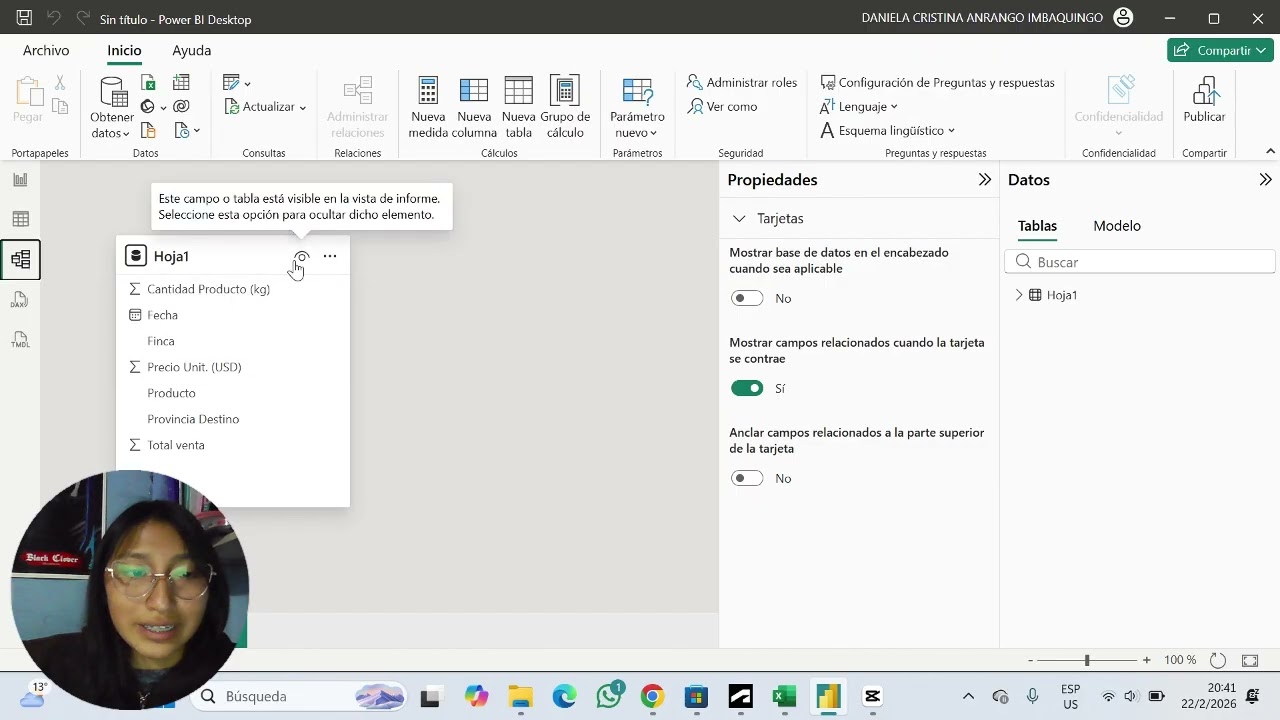Screen dimensions: 1280x720
Task: Open the Ayuda ribbon tab
Action: [191, 50]
